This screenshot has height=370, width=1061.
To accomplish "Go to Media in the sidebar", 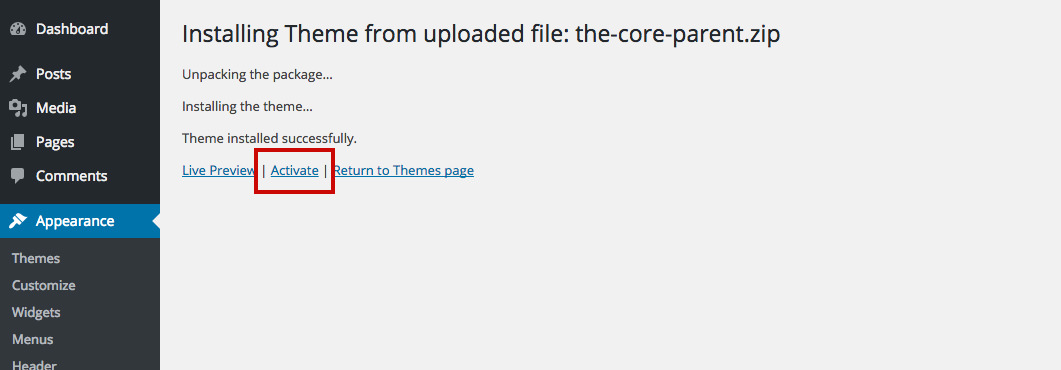I will (56, 108).
